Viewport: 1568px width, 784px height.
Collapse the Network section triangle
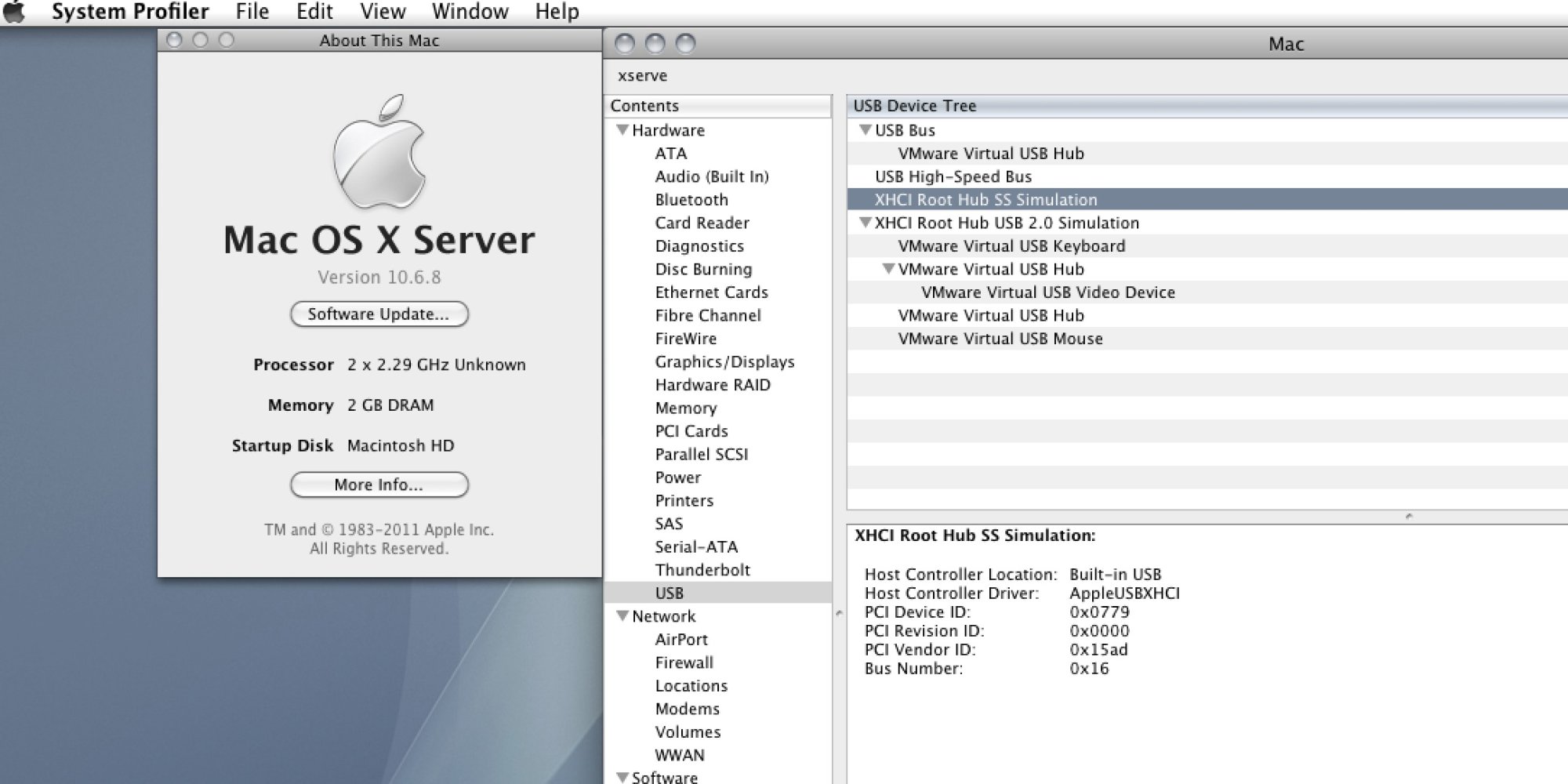point(622,616)
